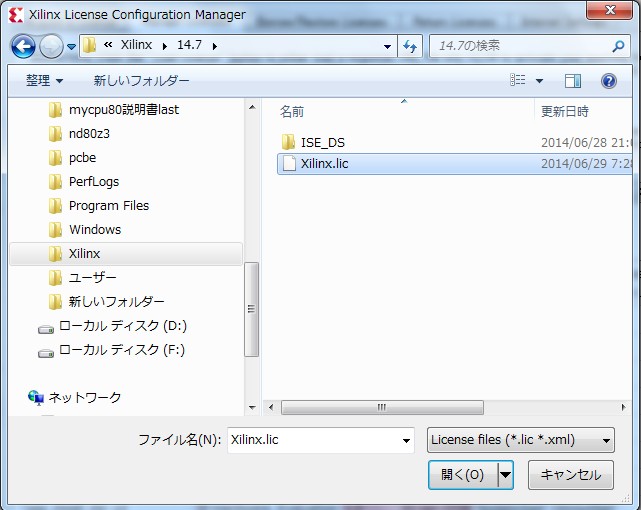
Task: Expand the 開く button's dropdown arrow
Action: 506,475
